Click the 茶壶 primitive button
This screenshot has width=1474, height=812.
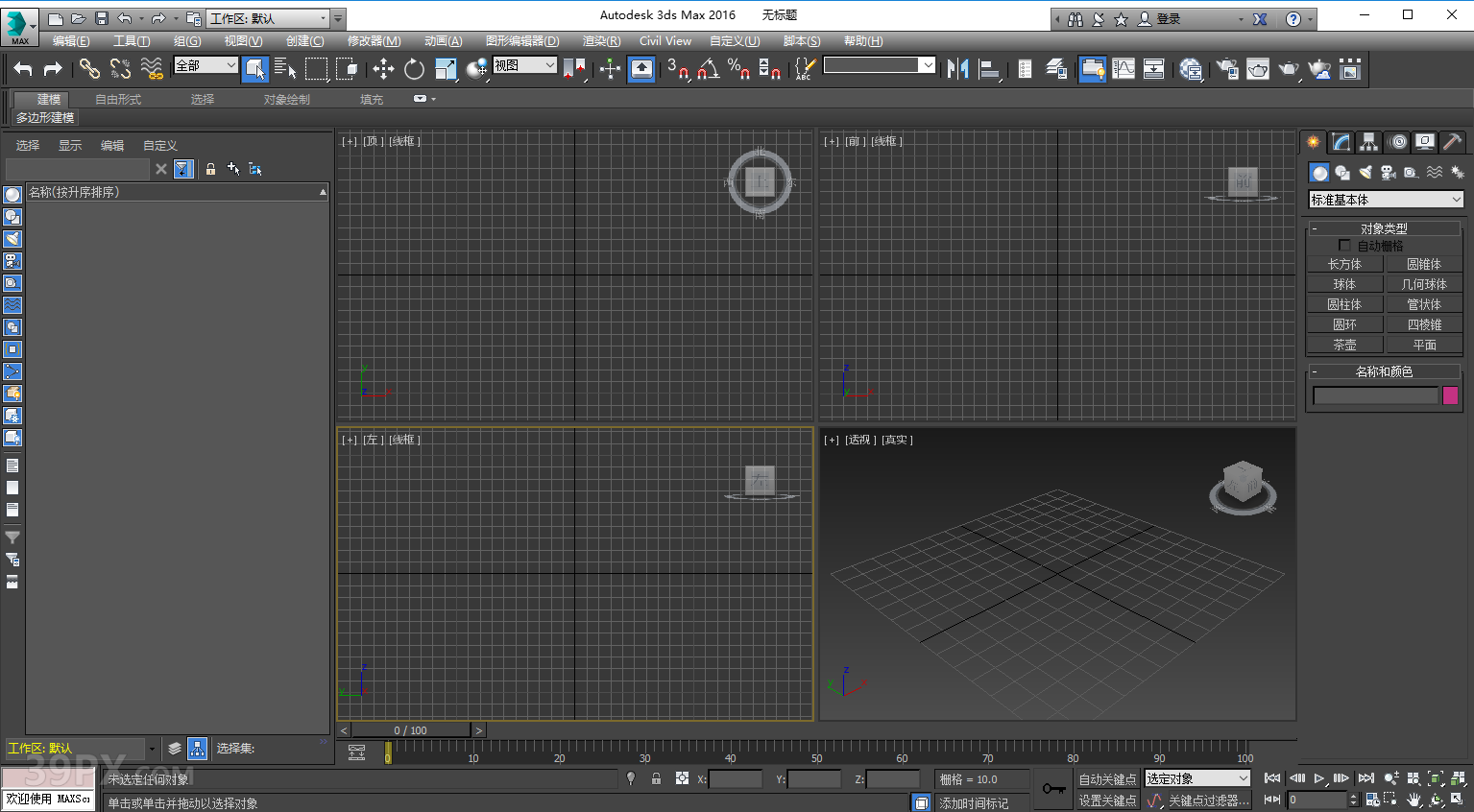[x=1344, y=345]
